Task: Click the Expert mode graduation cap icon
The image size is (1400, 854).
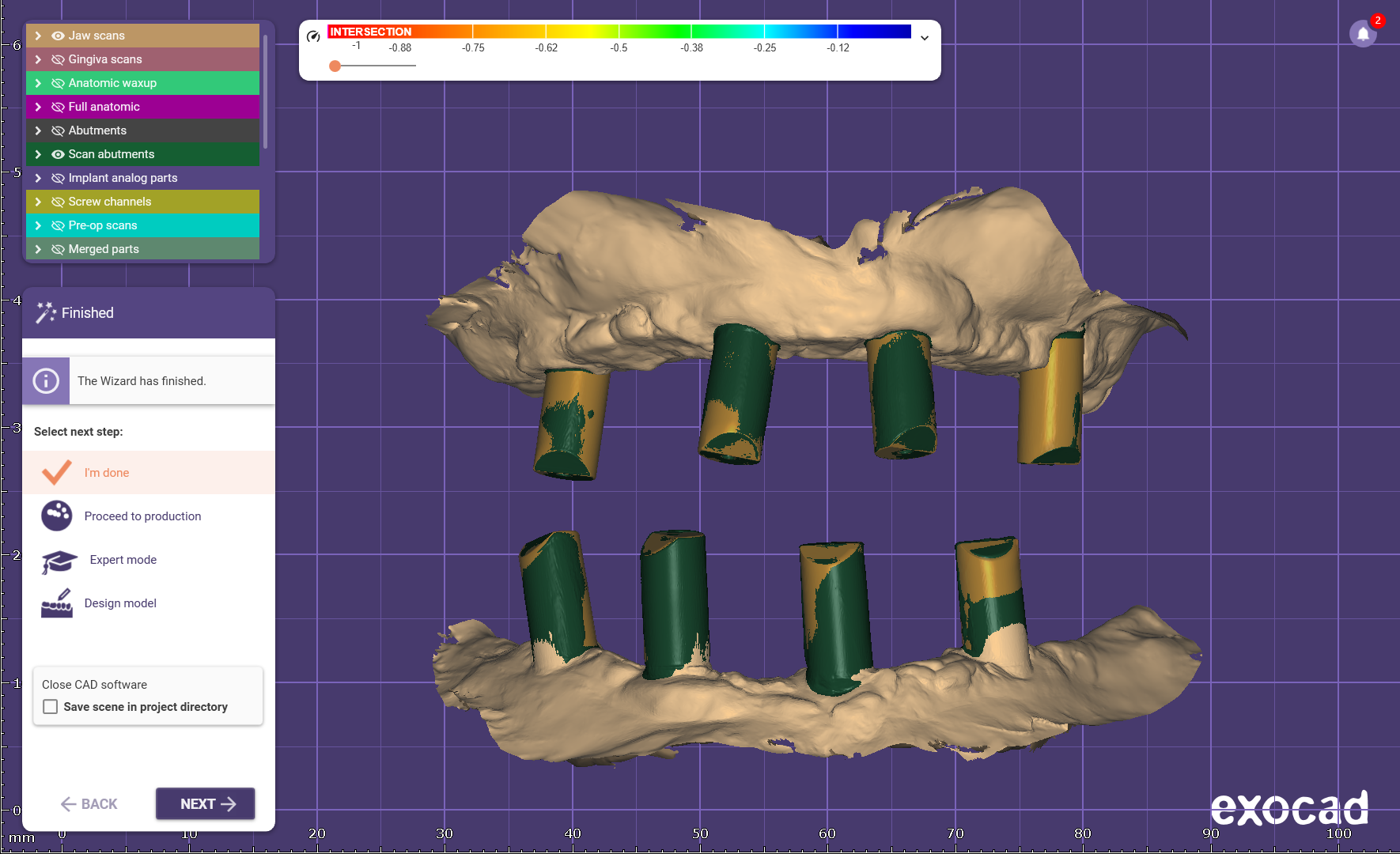Action: pos(59,561)
